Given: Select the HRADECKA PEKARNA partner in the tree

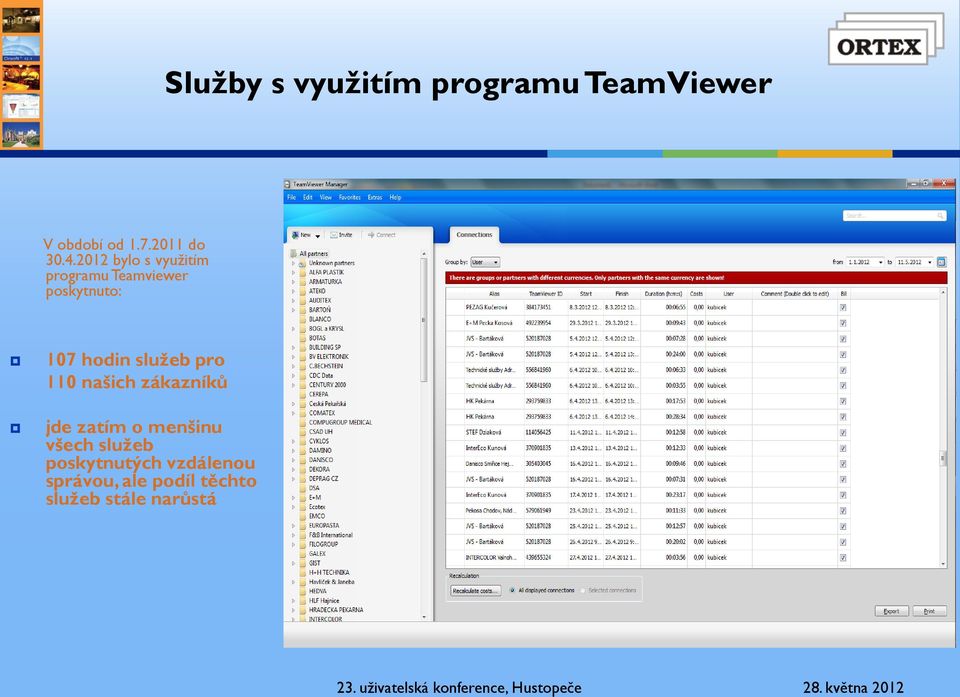Looking at the screenshot, I should coord(336,610).
